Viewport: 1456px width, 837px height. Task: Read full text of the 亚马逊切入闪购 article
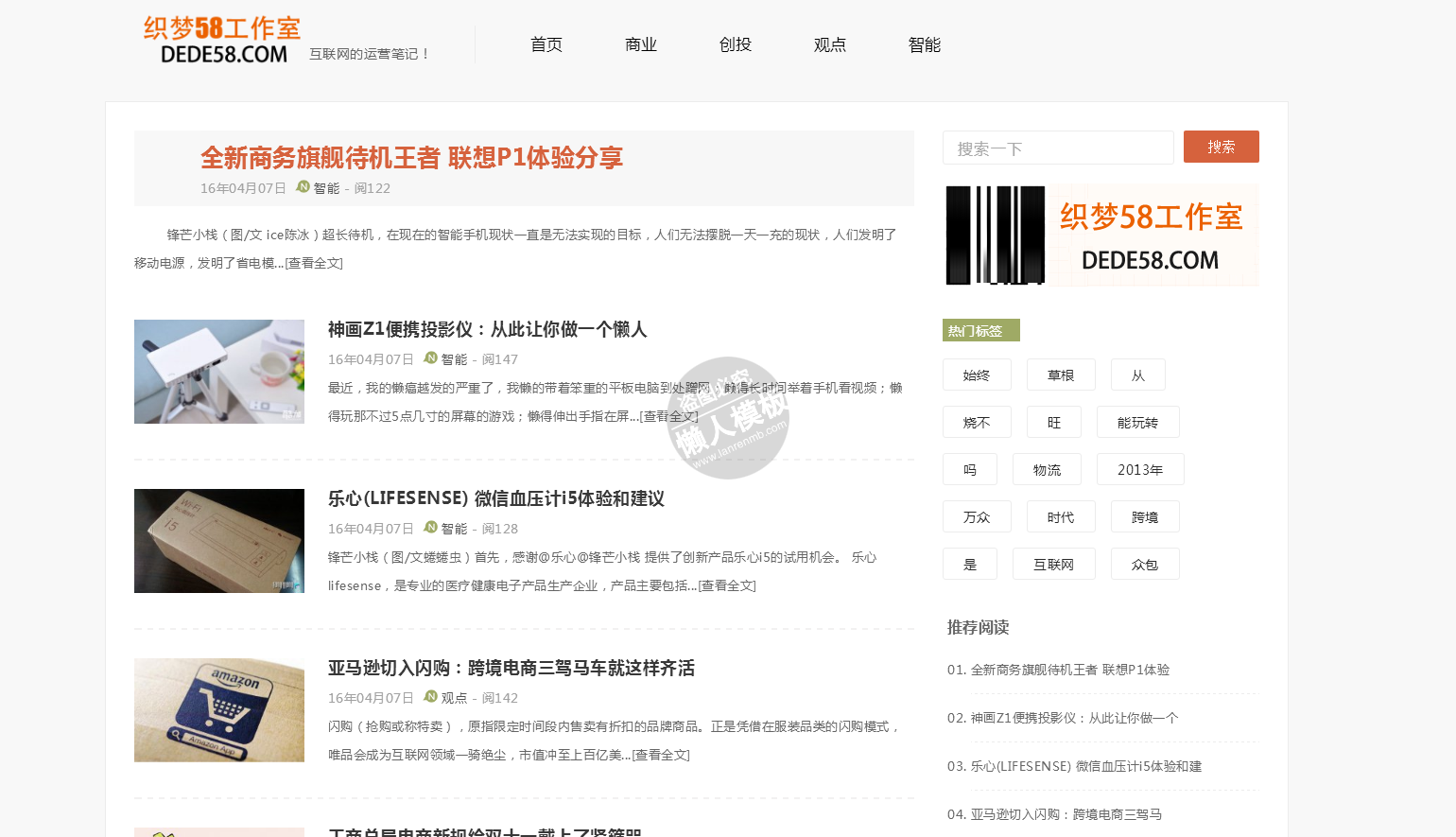coord(661,755)
